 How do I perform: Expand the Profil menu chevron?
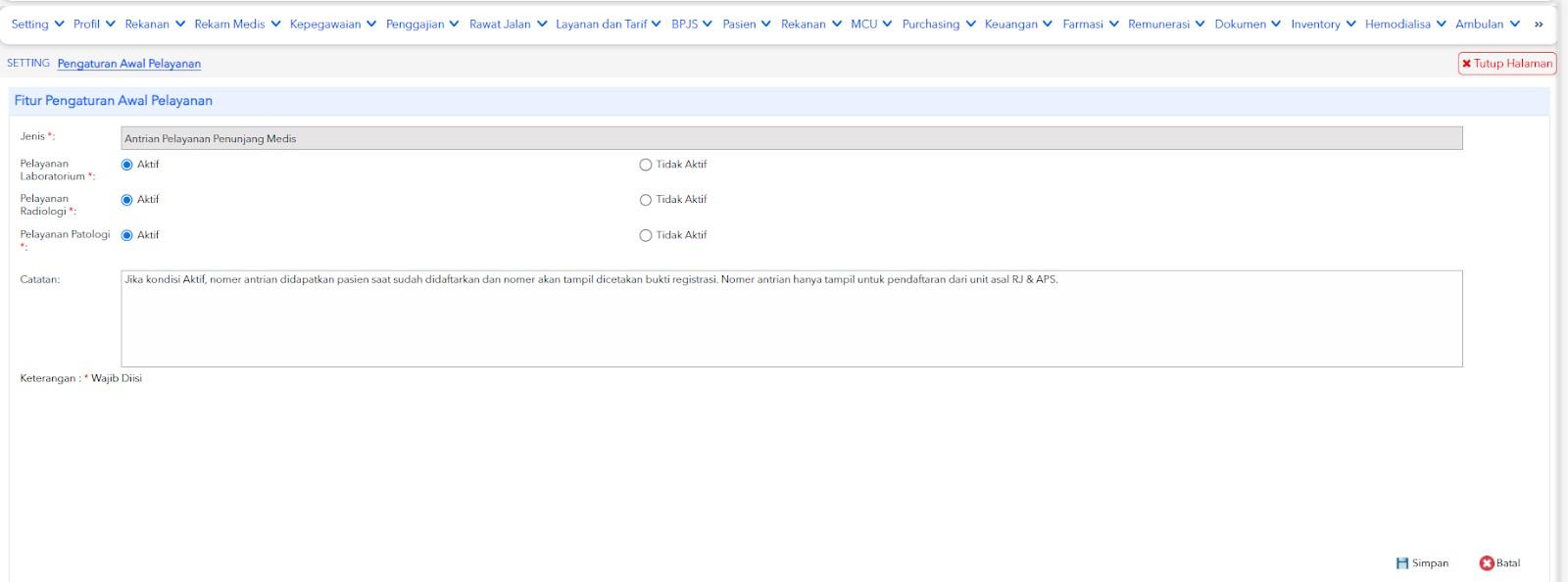(x=110, y=24)
